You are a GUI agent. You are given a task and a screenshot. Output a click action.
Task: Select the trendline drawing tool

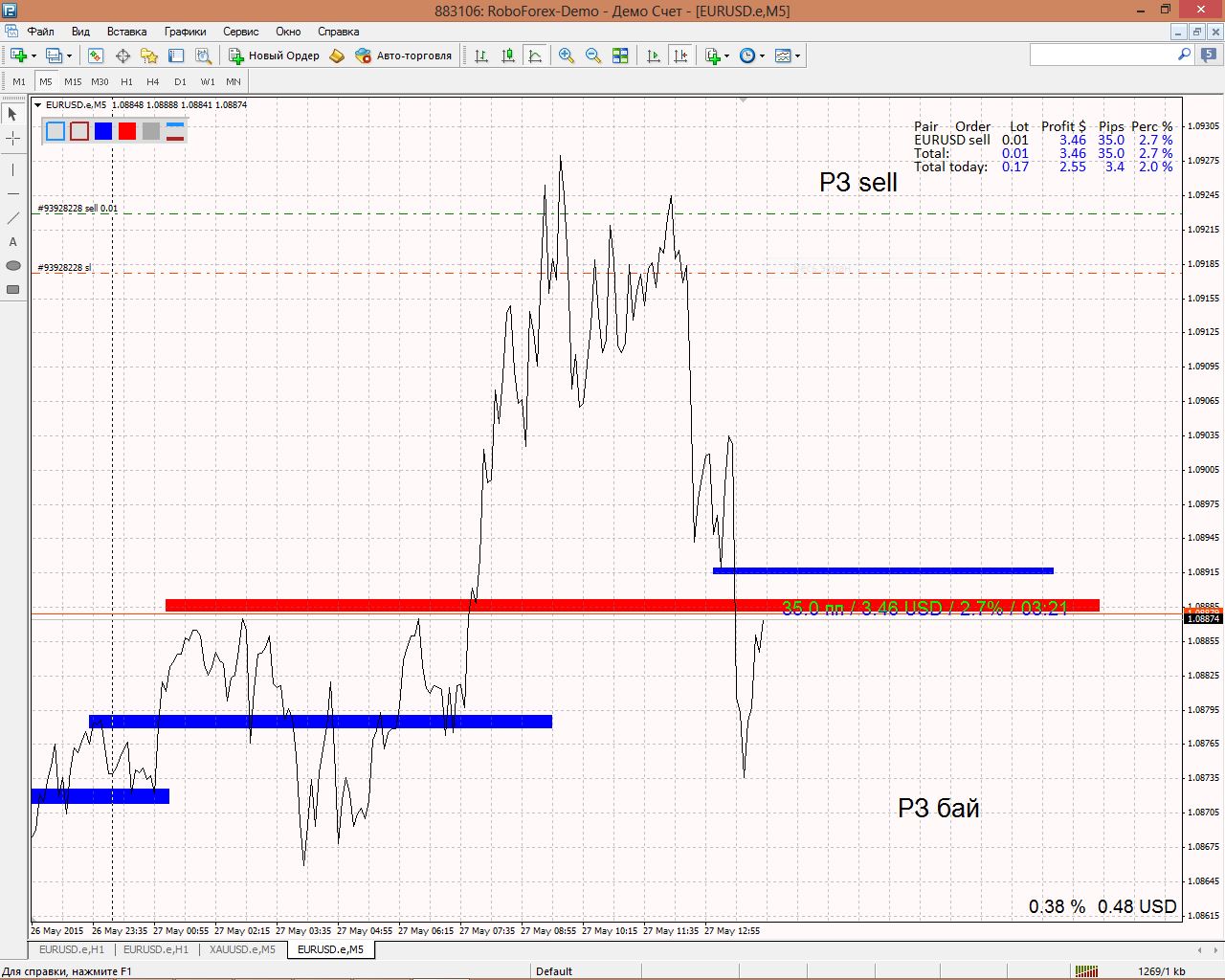13,218
